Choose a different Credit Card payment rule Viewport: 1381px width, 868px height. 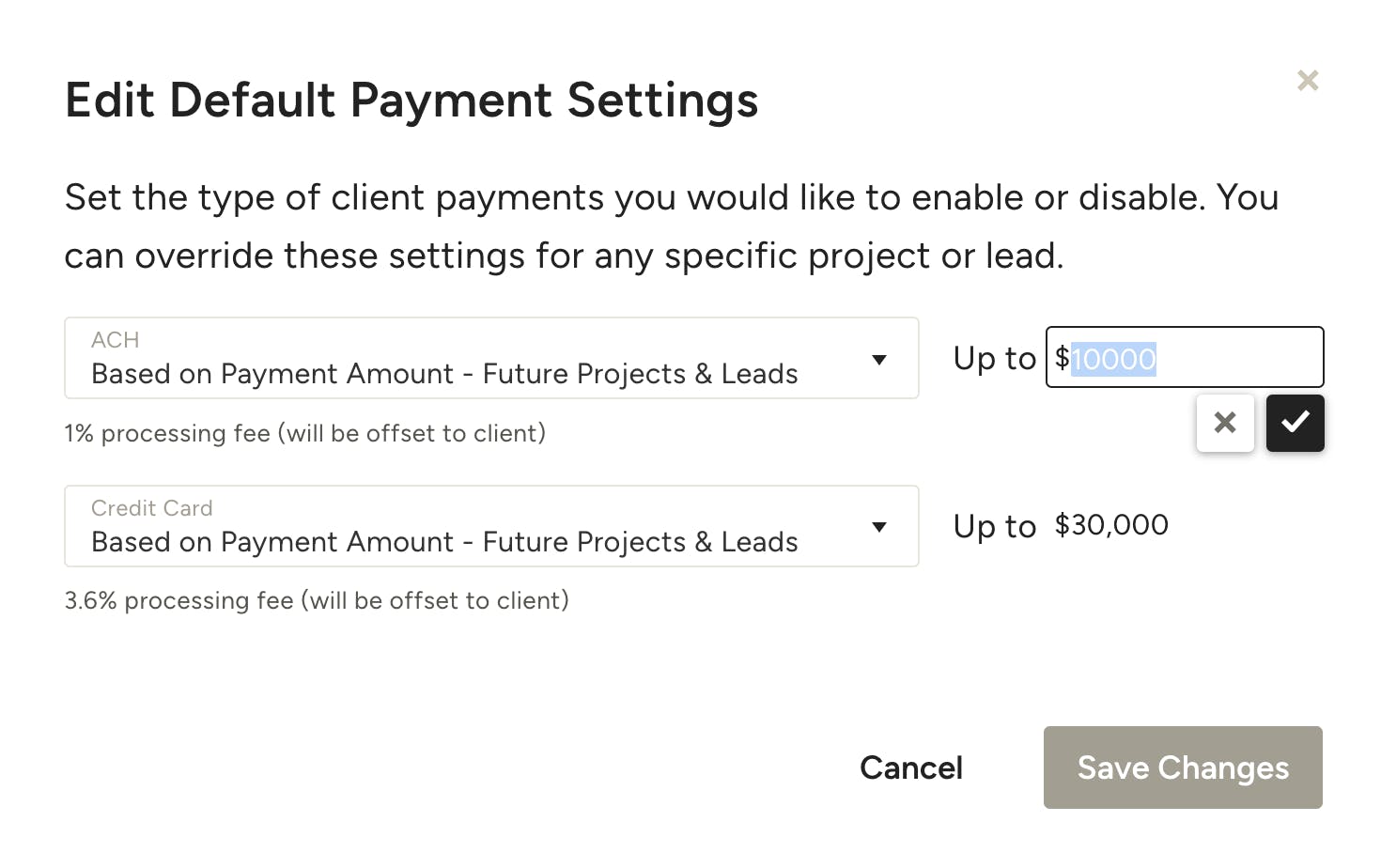(491, 527)
